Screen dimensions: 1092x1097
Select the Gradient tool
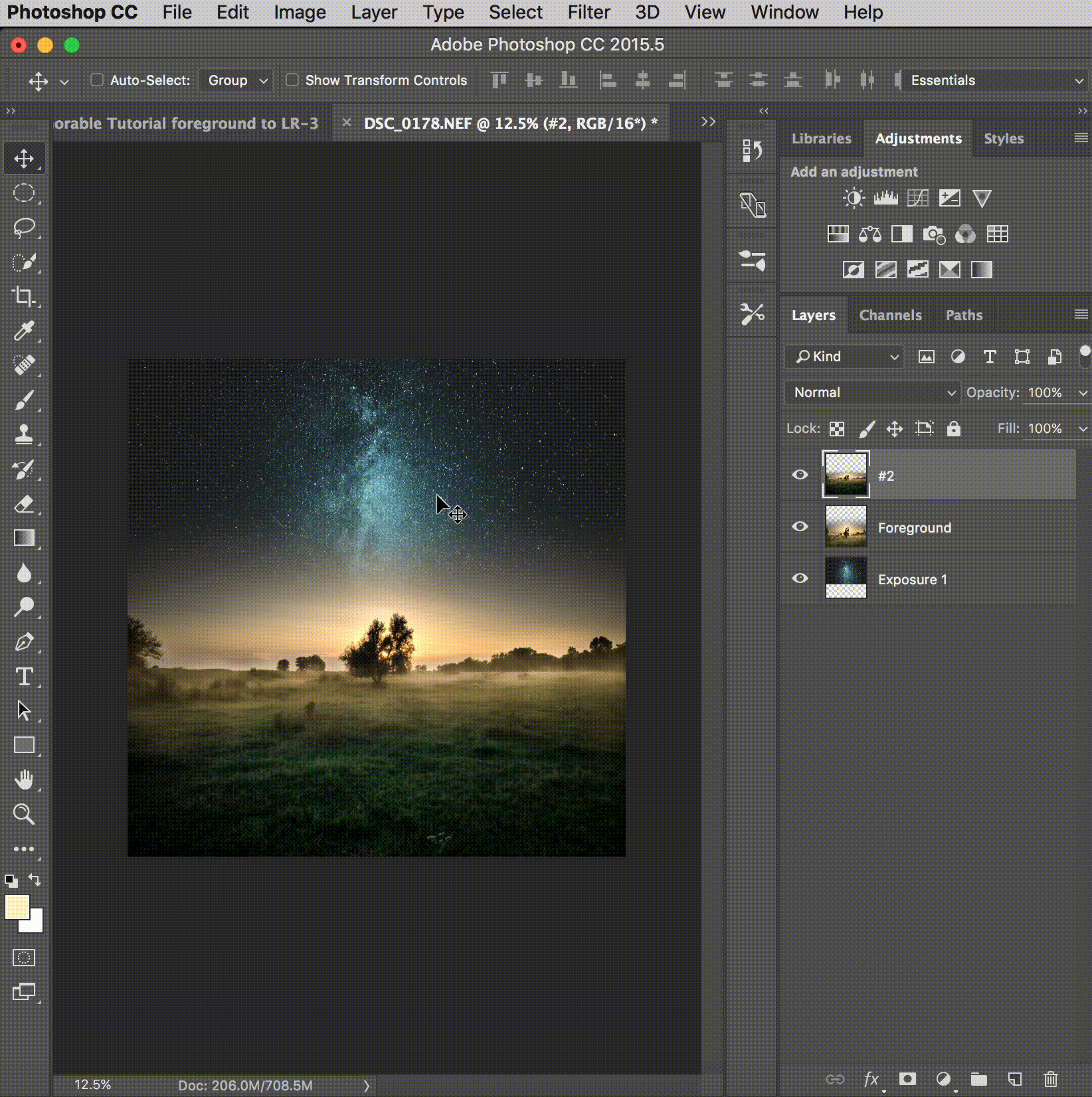(x=24, y=538)
